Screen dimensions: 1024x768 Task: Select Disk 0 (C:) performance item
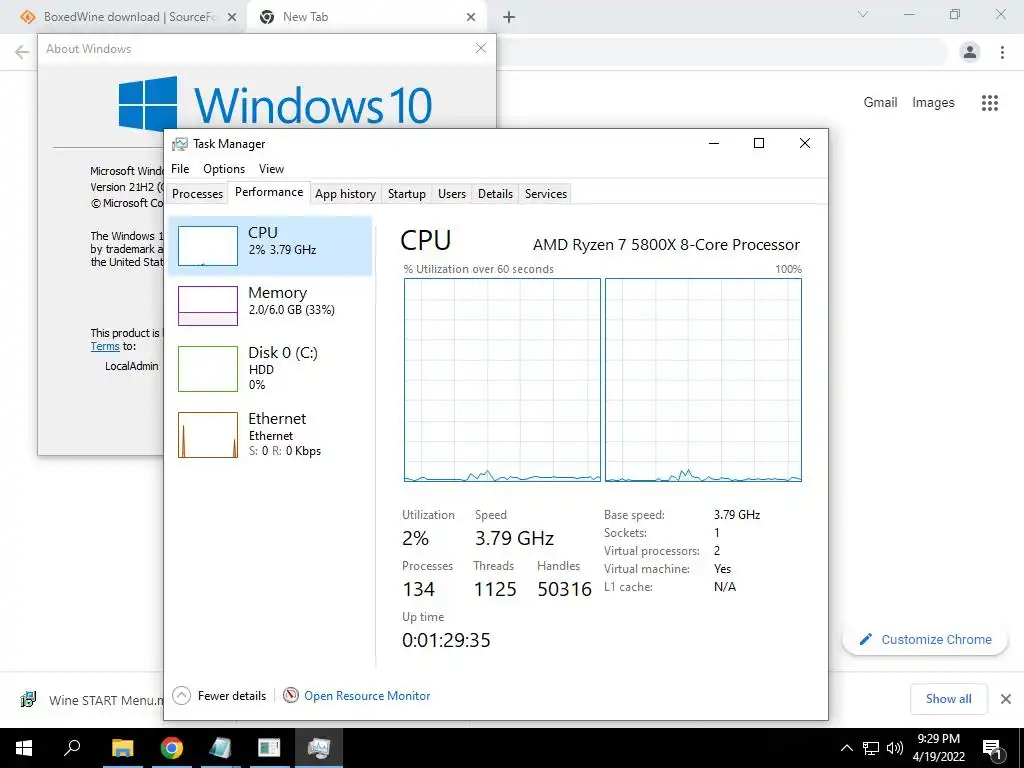tap(270, 369)
